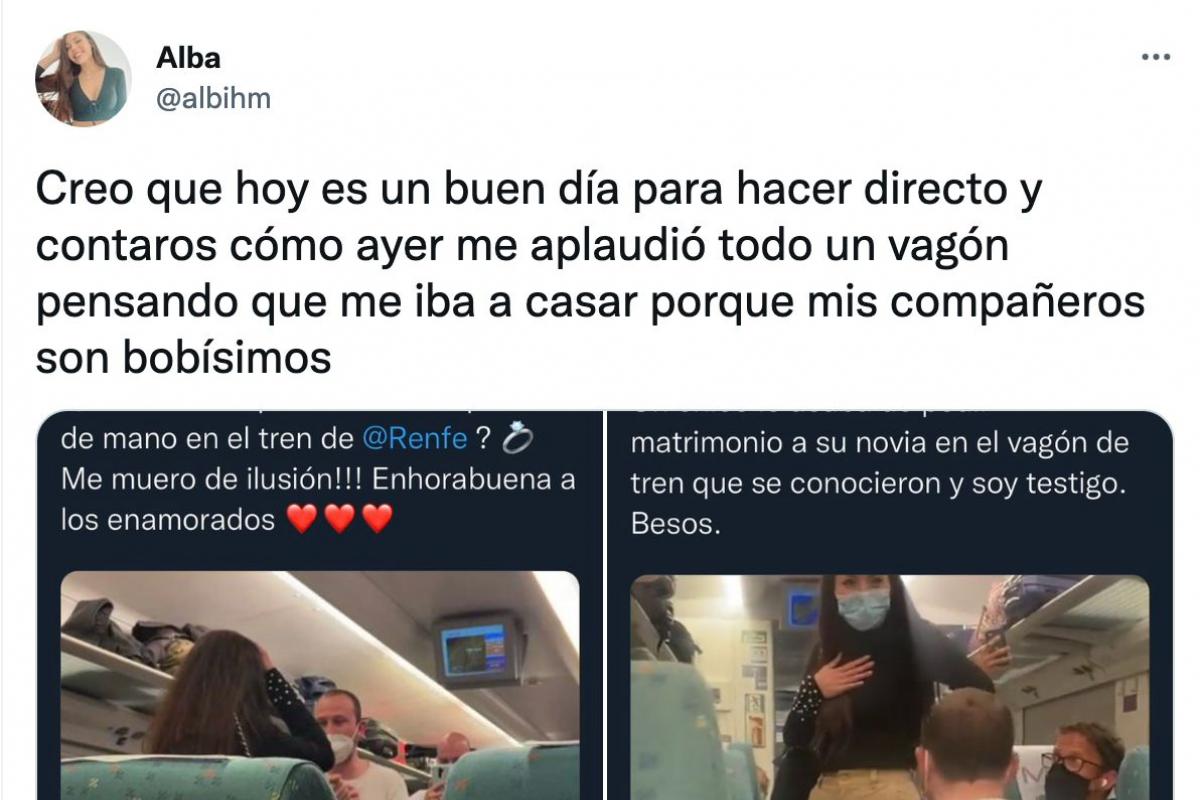Click the text 'los enamorados' in left screenshot

pyautogui.click(x=167, y=520)
